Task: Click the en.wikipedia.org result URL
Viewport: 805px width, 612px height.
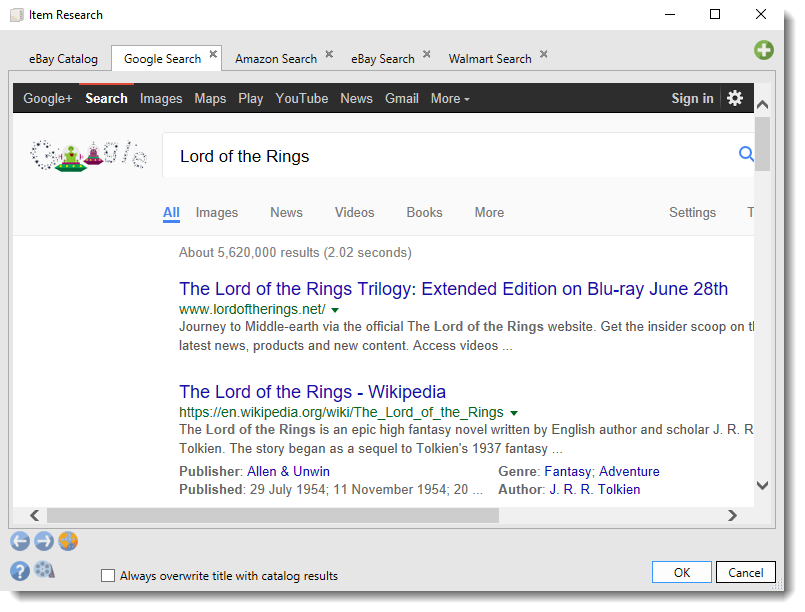Action: (x=341, y=412)
